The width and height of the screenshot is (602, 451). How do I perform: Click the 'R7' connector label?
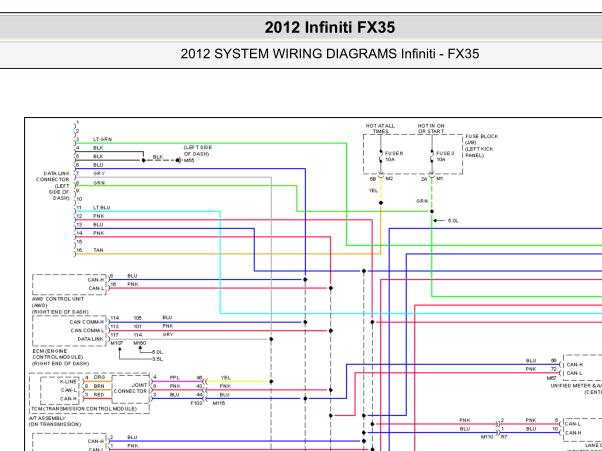(504, 437)
